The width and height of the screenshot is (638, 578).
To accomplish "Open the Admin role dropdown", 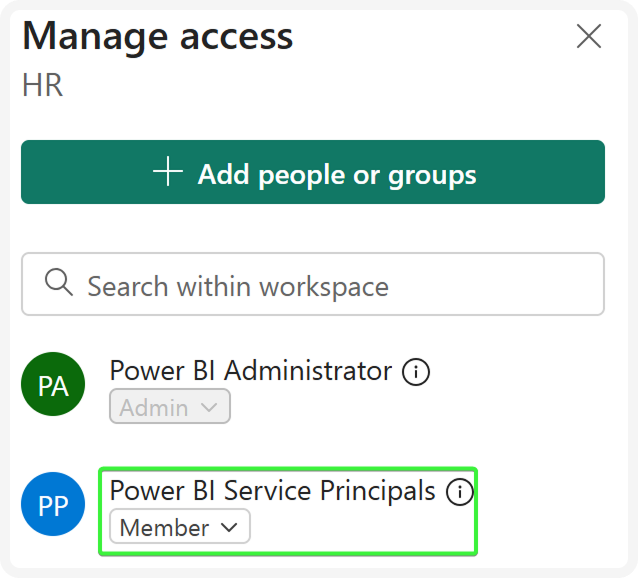I will [170, 406].
